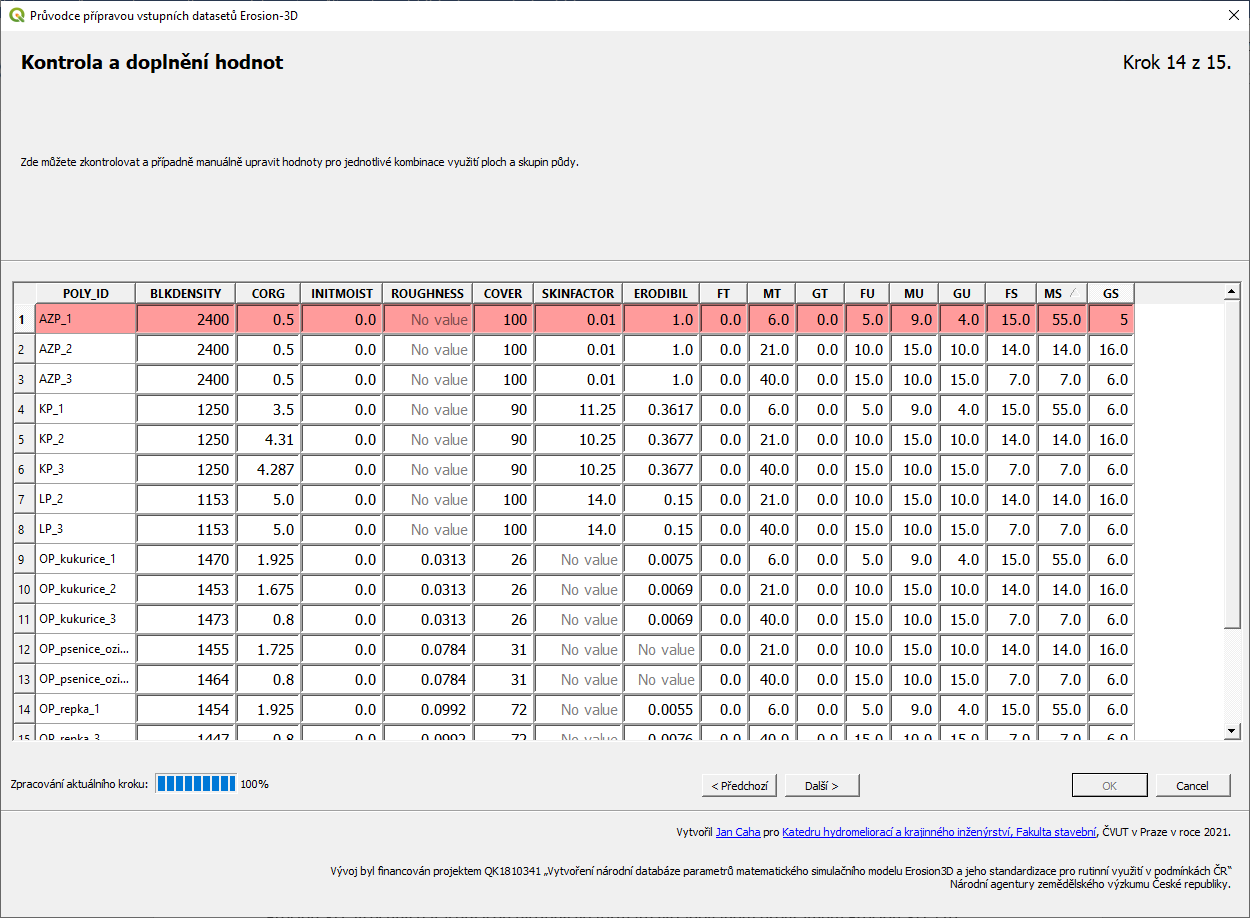Edit CORG value 3.5 in KP_1 row
Image resolution: width=1250 pixels, height=918 pixels.
(268, 409)
